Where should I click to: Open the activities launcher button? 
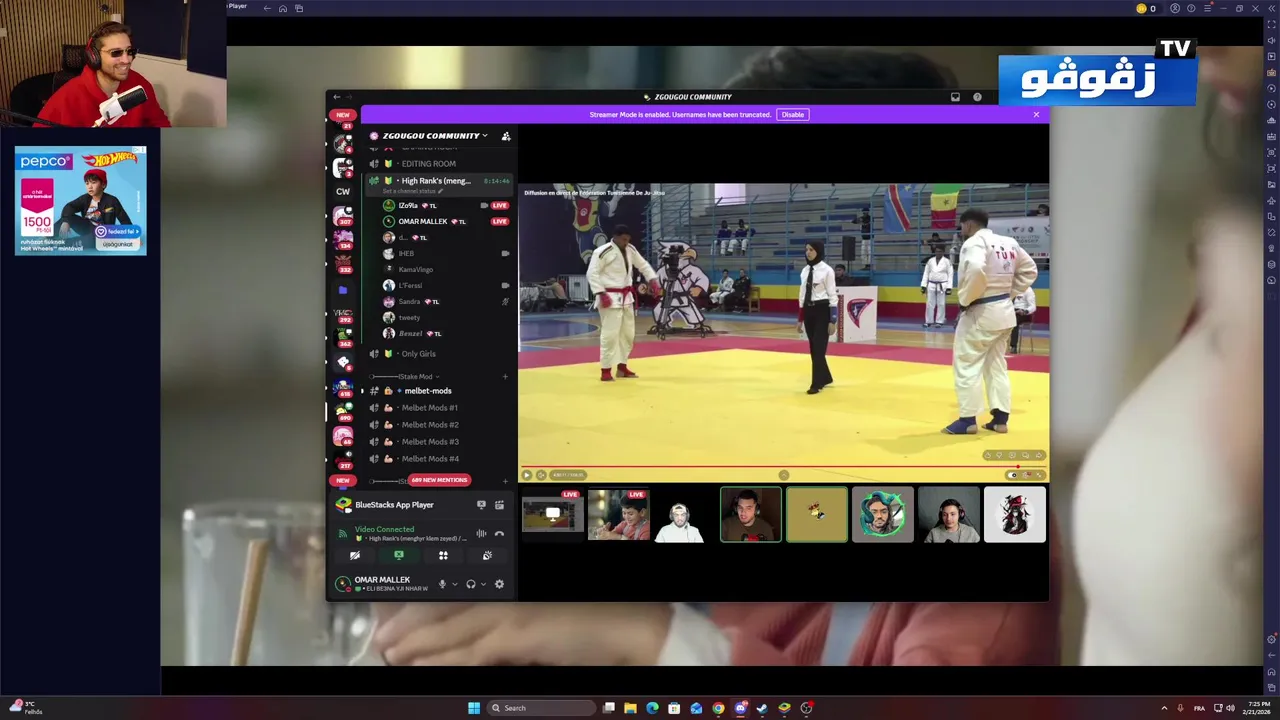point(443,556)
